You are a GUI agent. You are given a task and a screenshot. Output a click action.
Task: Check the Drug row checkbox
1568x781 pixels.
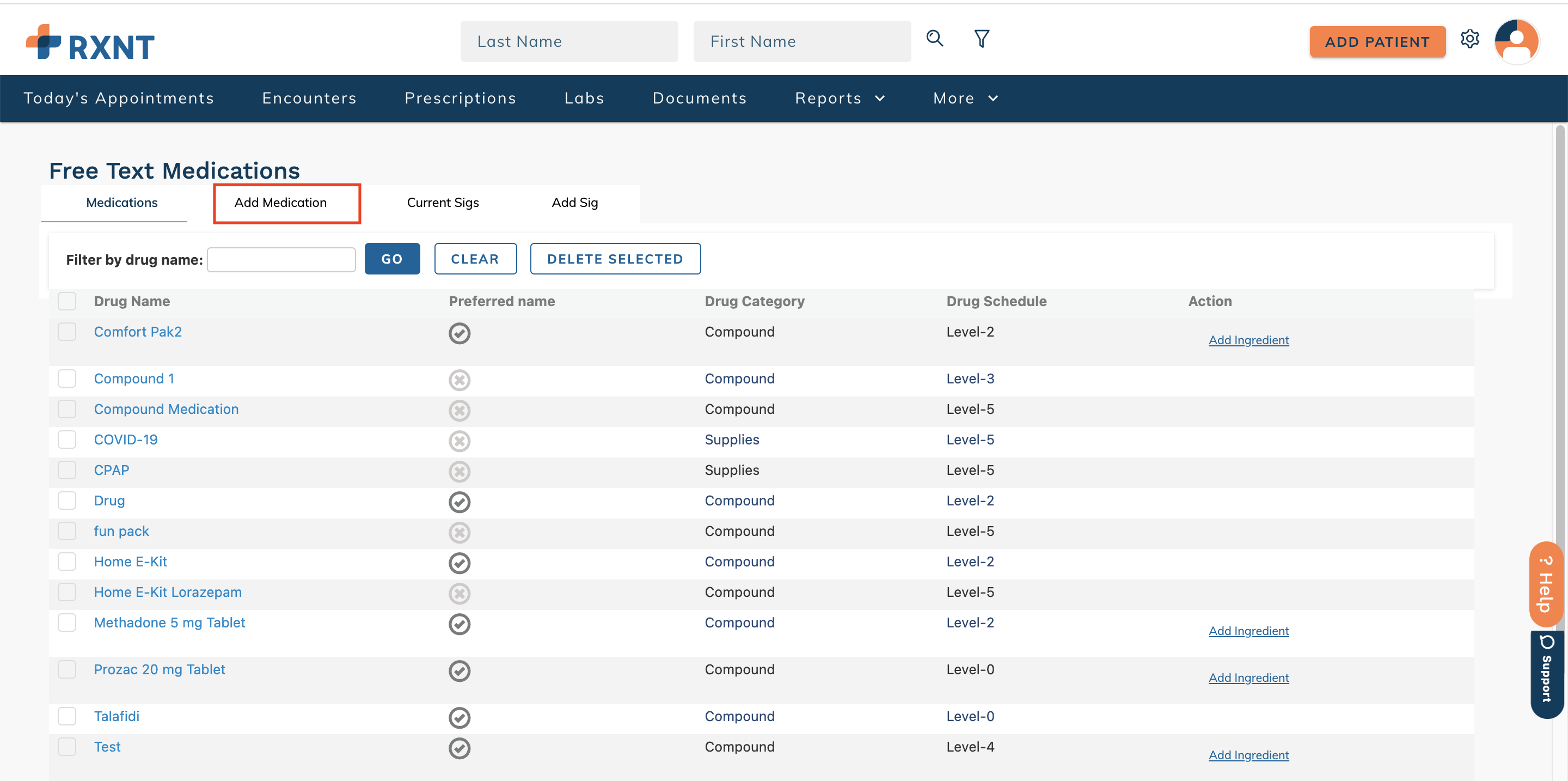pos(67,500)
